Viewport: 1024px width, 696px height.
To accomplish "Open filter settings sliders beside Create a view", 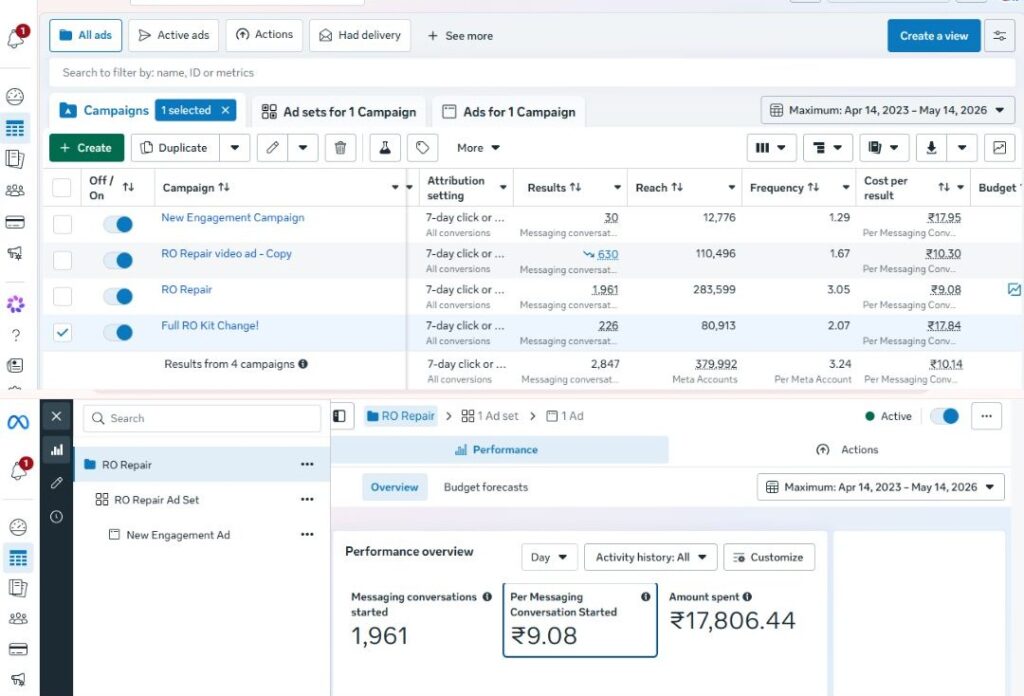I will pos(999,35).
